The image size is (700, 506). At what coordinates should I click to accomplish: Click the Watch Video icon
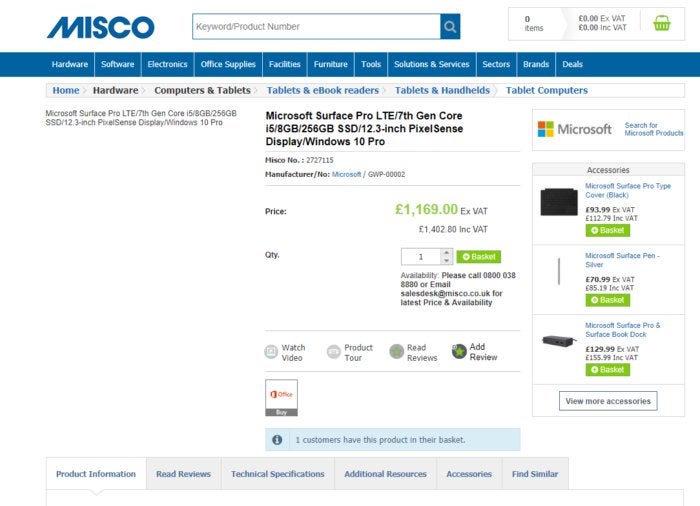(x=271, y=352)
